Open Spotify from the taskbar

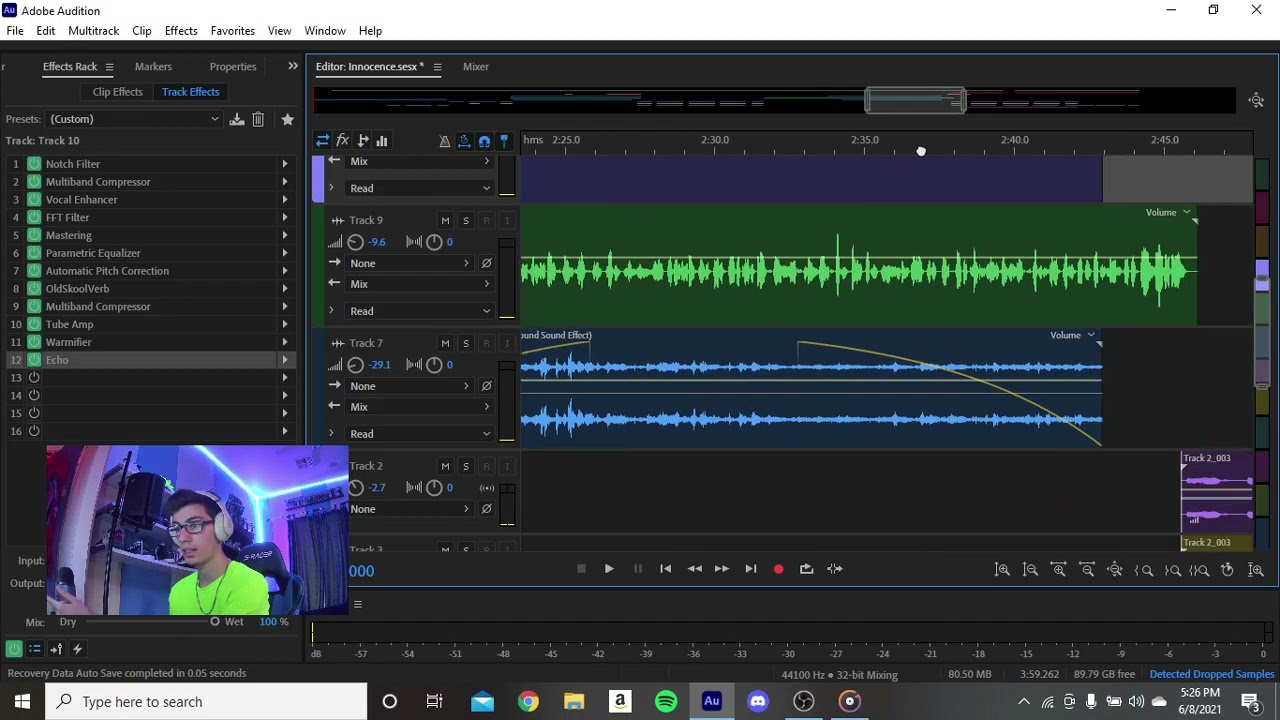pos(666,702)
